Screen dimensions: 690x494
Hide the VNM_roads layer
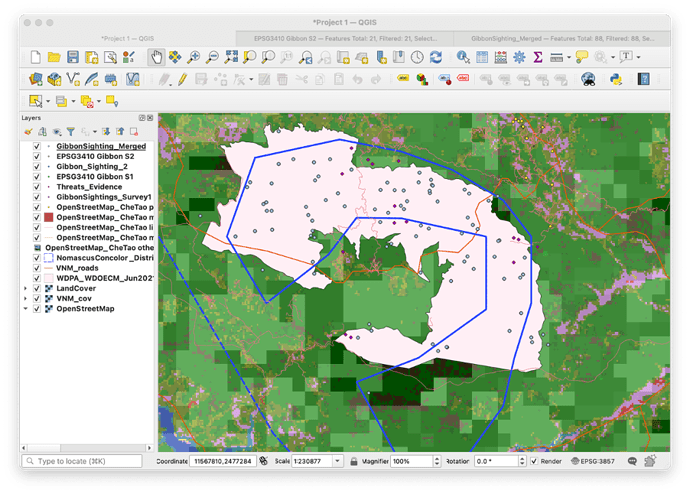37,268
